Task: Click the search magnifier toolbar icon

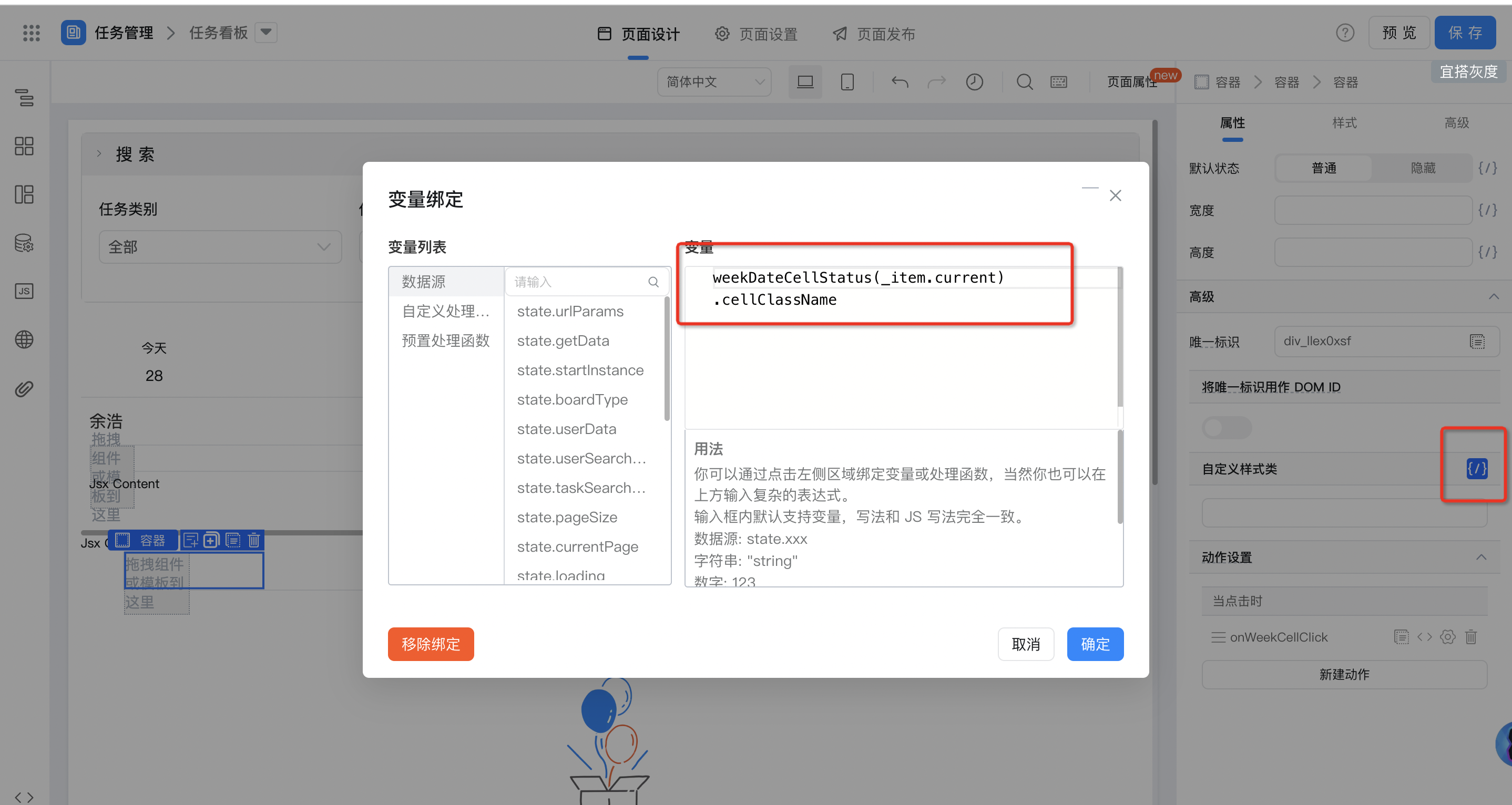Action: [x=1025, y=82]
